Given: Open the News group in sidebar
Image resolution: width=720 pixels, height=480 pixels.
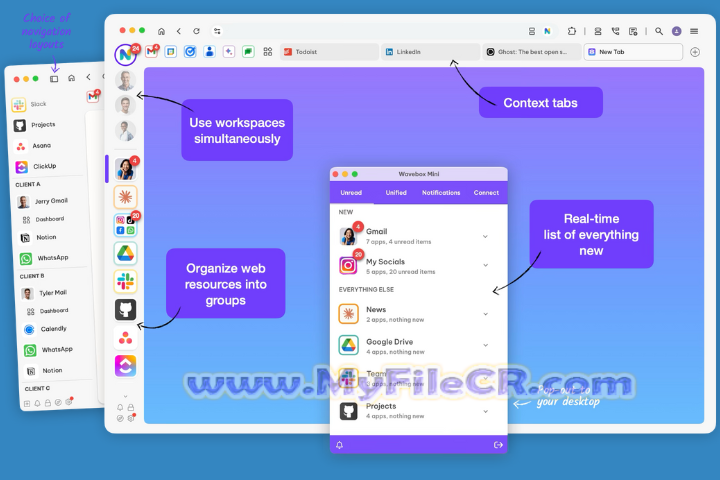Looking at the screenshot, I should 125,197.
